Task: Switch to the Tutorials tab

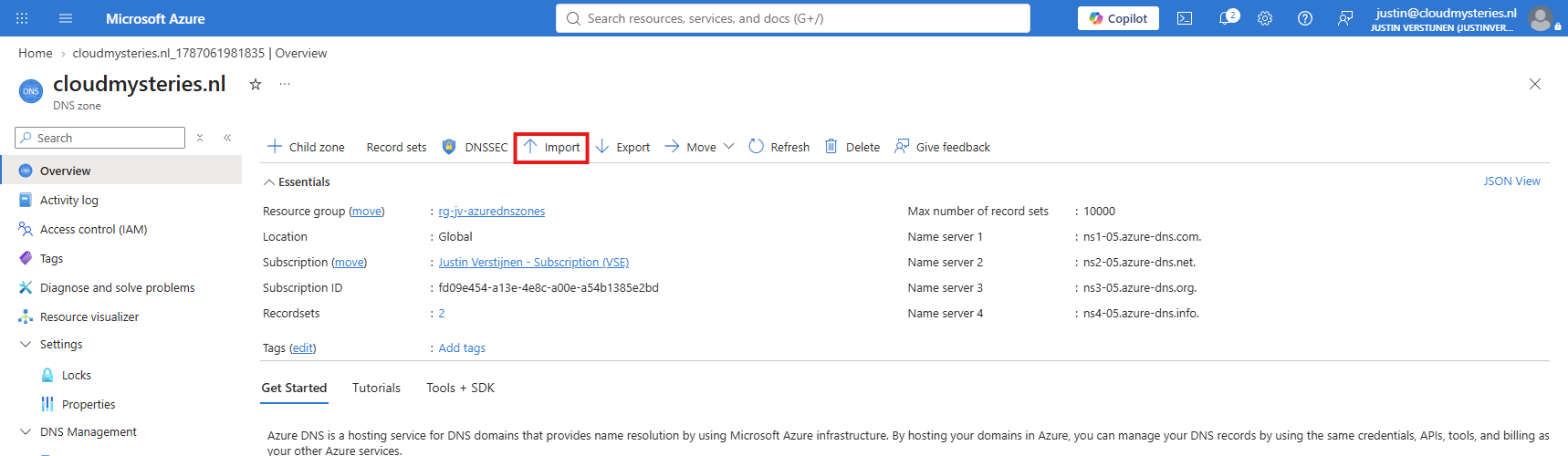Action: [376, 388]
